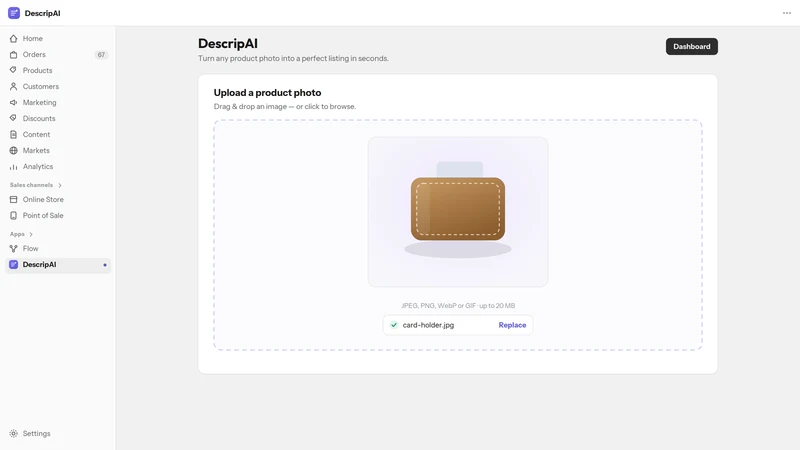
Task: Click the Home house icon
Action: 14,39
